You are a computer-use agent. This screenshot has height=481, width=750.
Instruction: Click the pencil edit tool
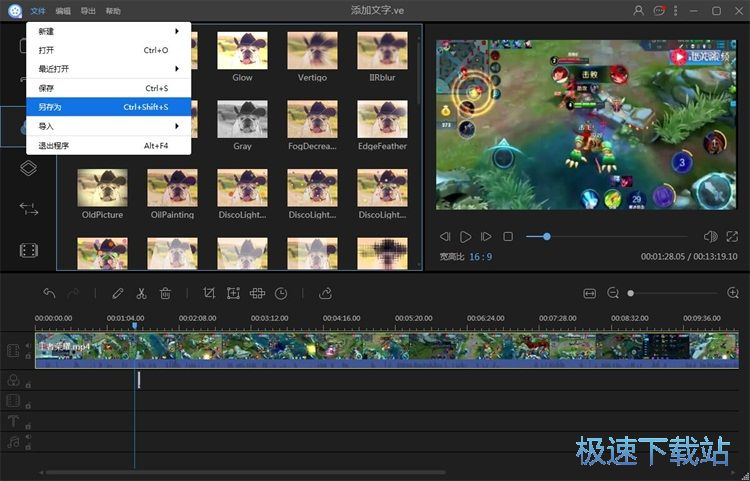click(118, 293)
